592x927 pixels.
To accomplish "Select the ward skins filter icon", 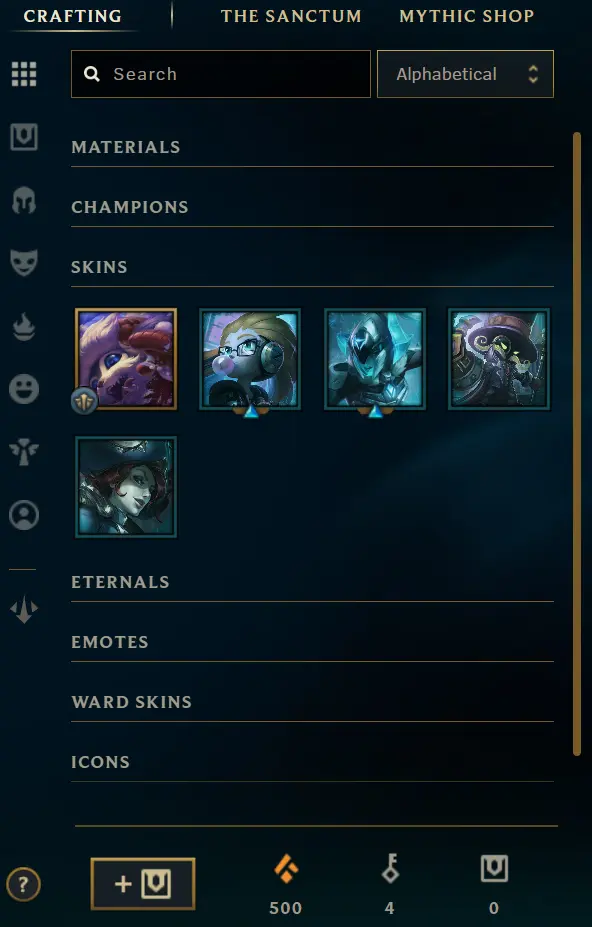I will coord(24,452).
